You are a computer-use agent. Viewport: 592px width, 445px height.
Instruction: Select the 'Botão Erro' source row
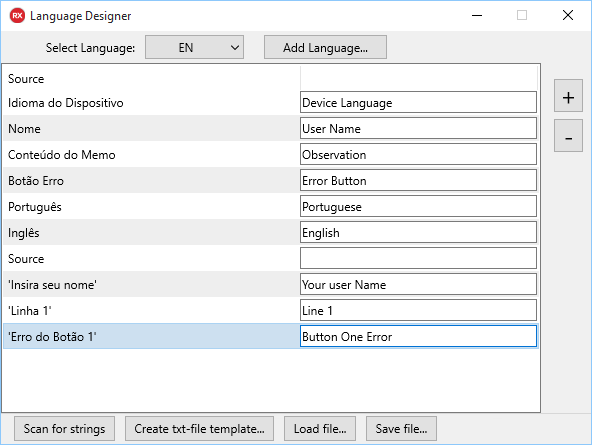151,180
